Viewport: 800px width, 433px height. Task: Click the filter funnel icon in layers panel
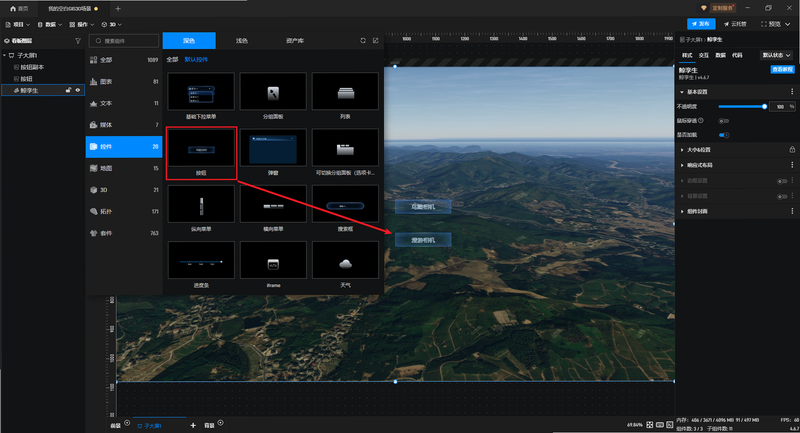click(78, 41)
